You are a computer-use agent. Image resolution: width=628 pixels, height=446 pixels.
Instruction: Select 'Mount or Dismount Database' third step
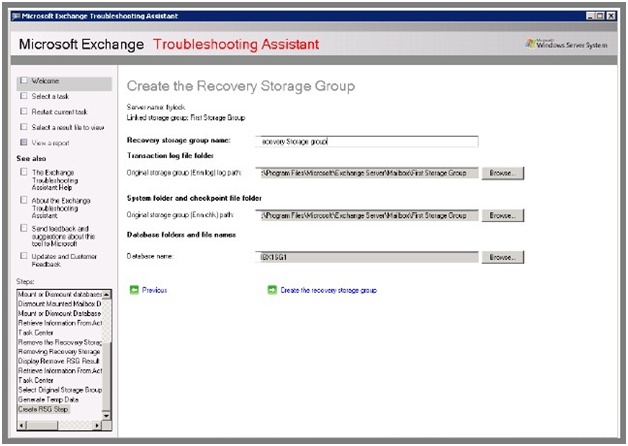[x=60, y=313]
